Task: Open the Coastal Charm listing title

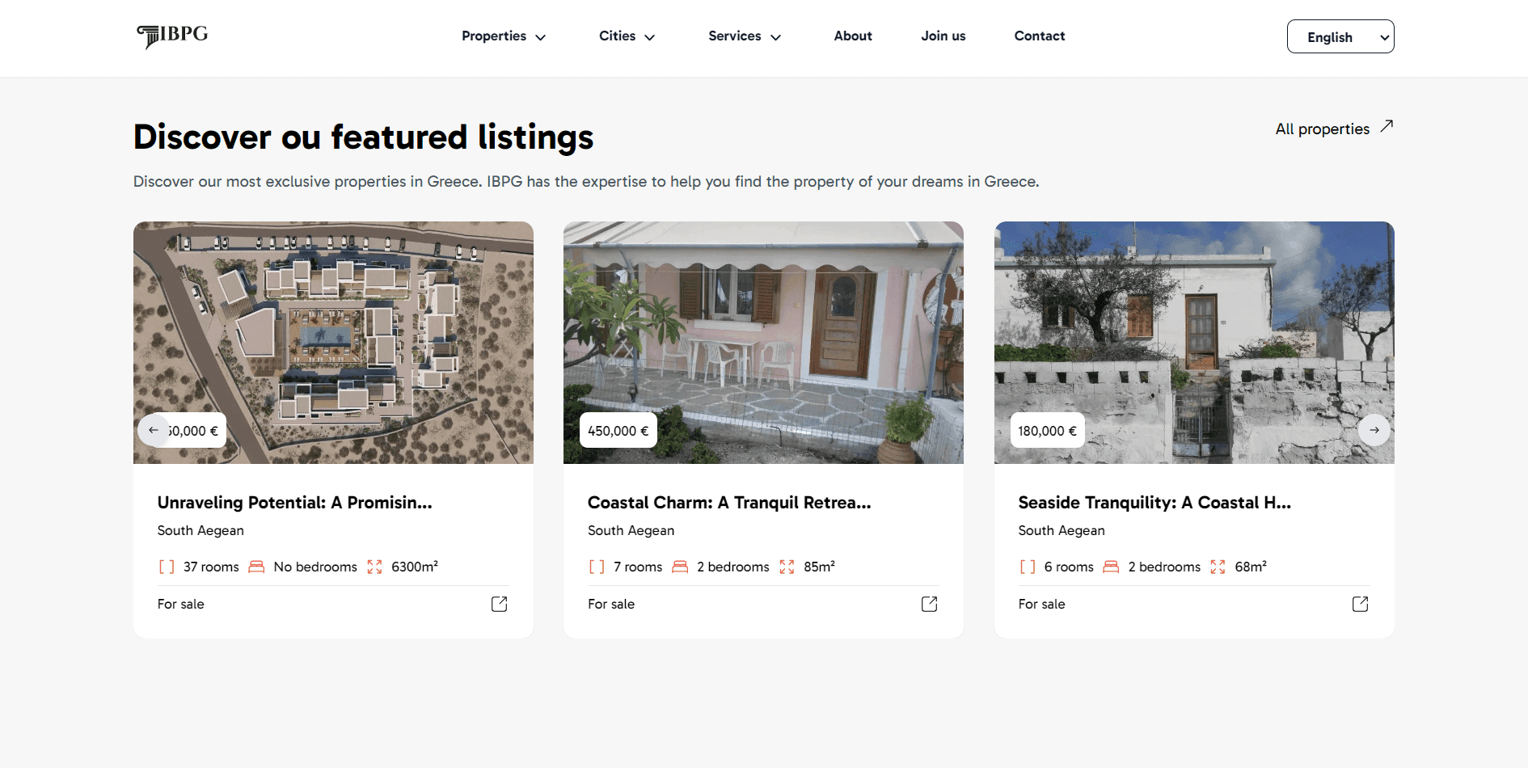Action: click(728, 503)
